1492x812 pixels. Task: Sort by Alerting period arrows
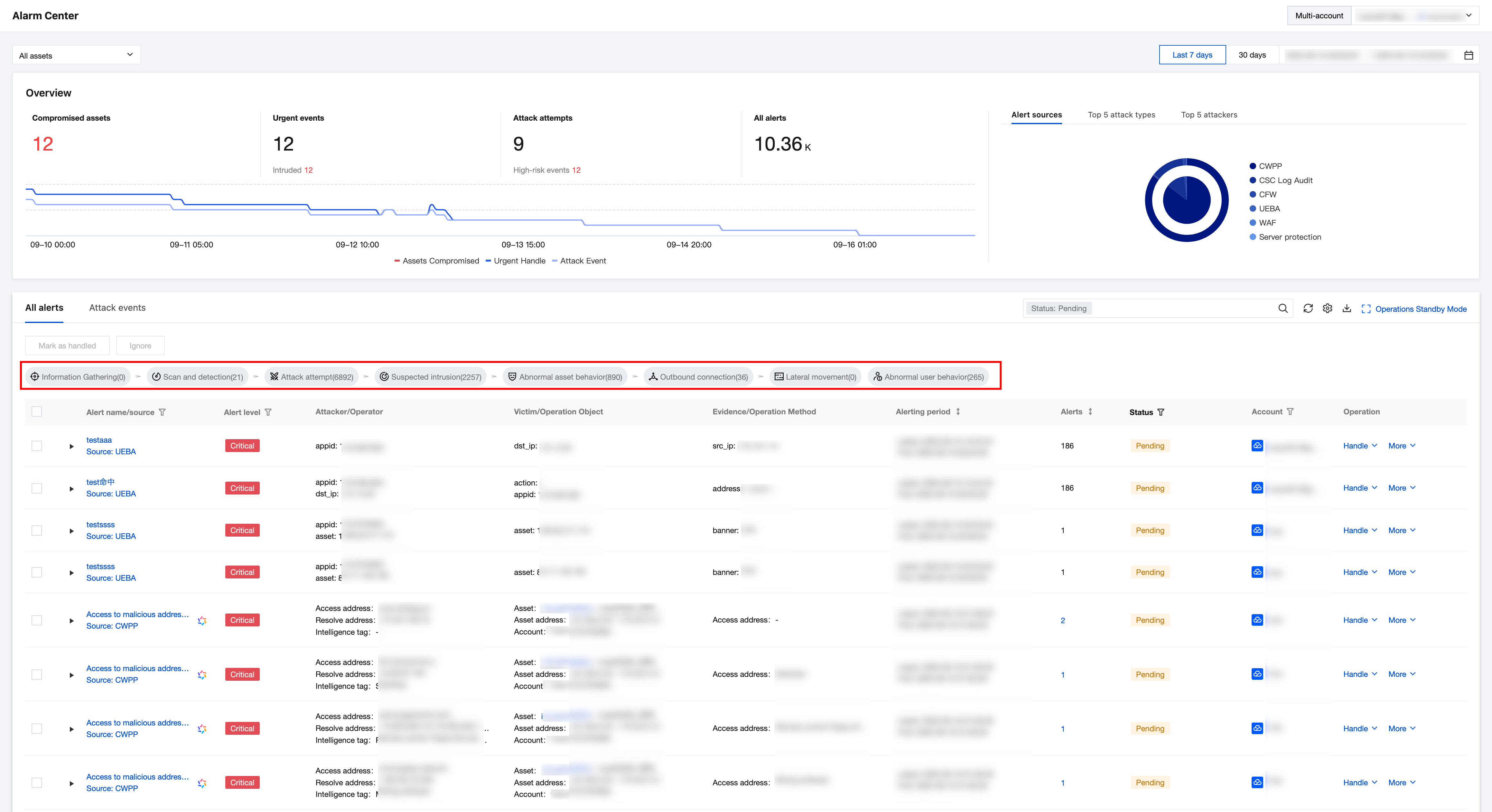click(958, 412)
